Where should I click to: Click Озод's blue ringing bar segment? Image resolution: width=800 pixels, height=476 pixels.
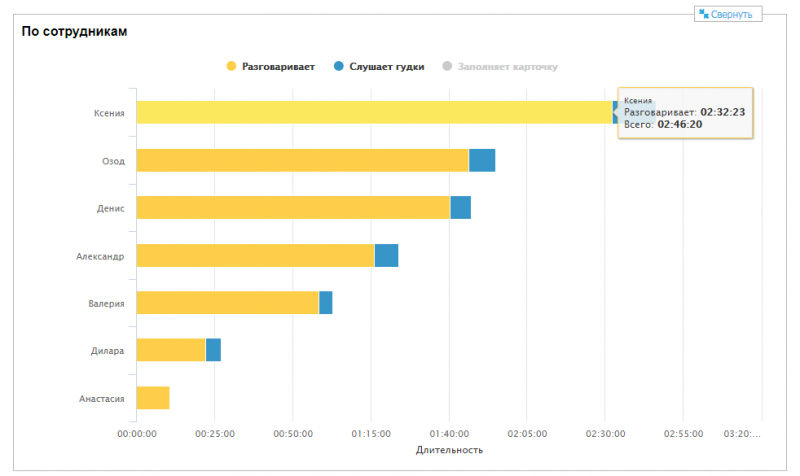point(482,160)
